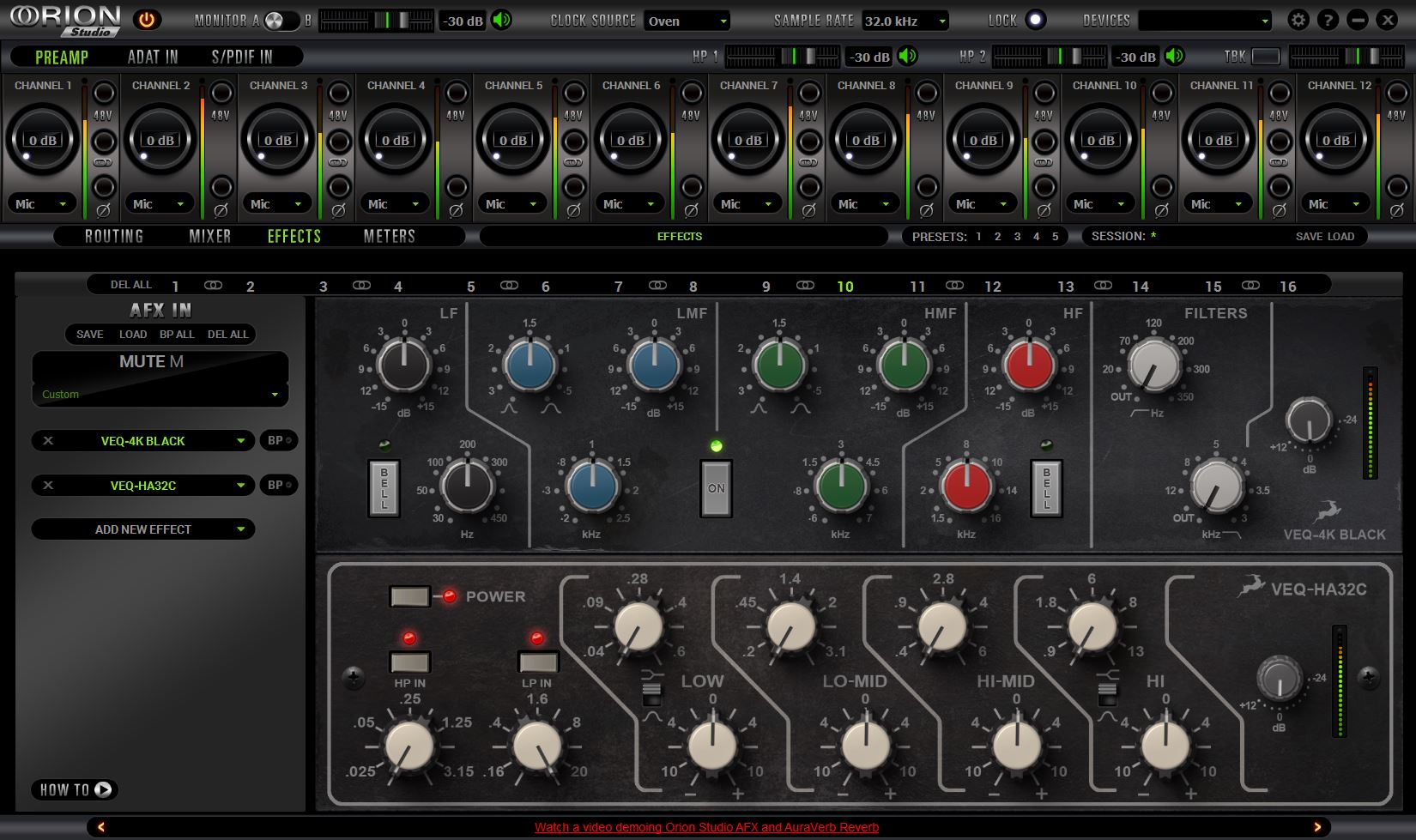Image resolution: width=1416 pixels, height=840 pixels.
Task: Click the help question mark icon
Action: 1325,19
